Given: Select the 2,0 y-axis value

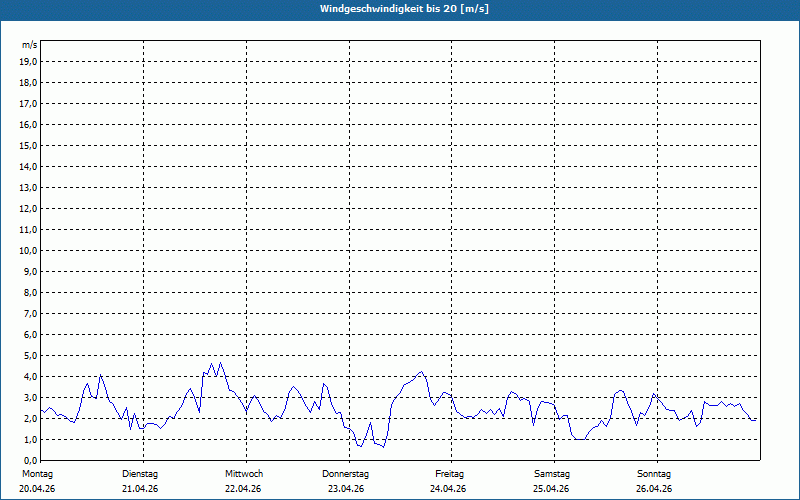Looking at the screenshot, I should tap(30, 418).
